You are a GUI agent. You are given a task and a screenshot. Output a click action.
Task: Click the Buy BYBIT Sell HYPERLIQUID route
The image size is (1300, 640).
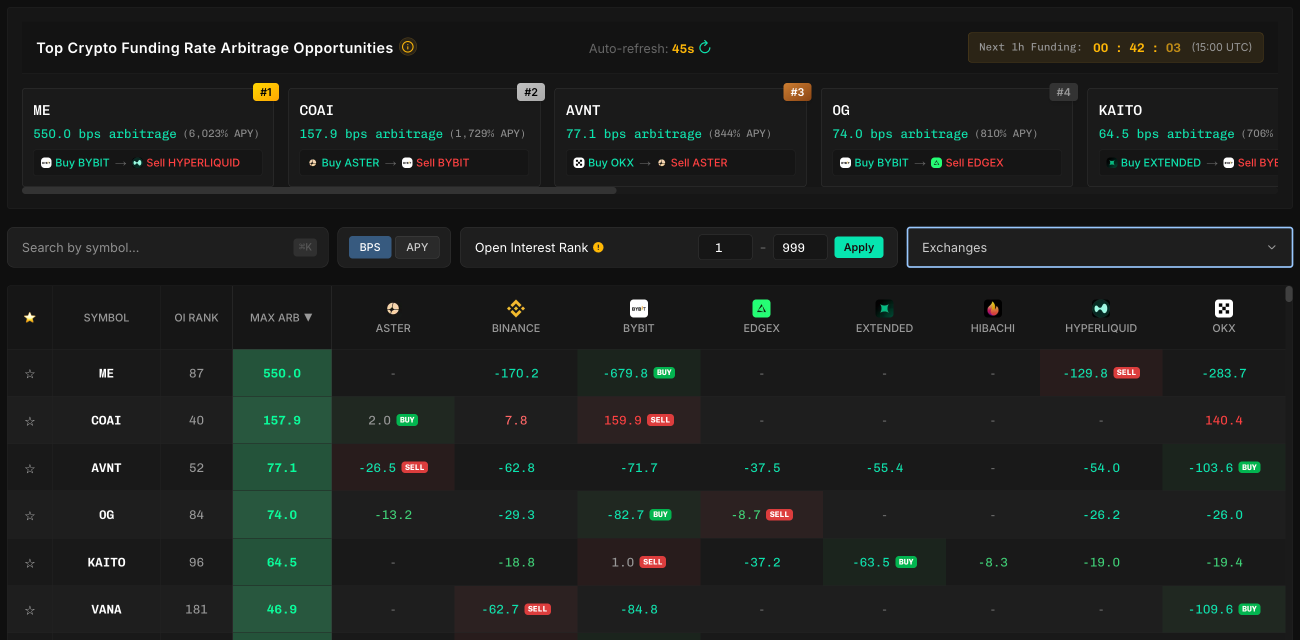(x=147, y=162)
